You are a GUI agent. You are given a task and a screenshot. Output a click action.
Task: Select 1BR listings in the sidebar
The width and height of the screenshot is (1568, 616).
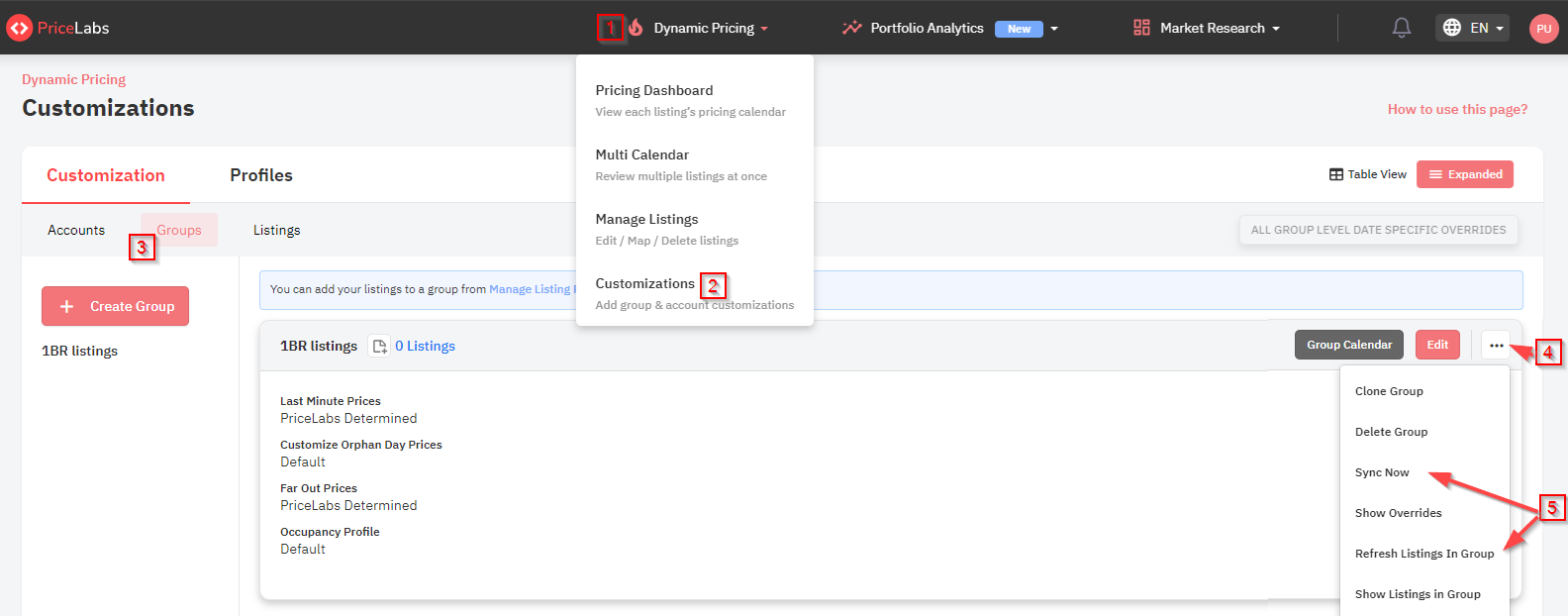point(79,351)
